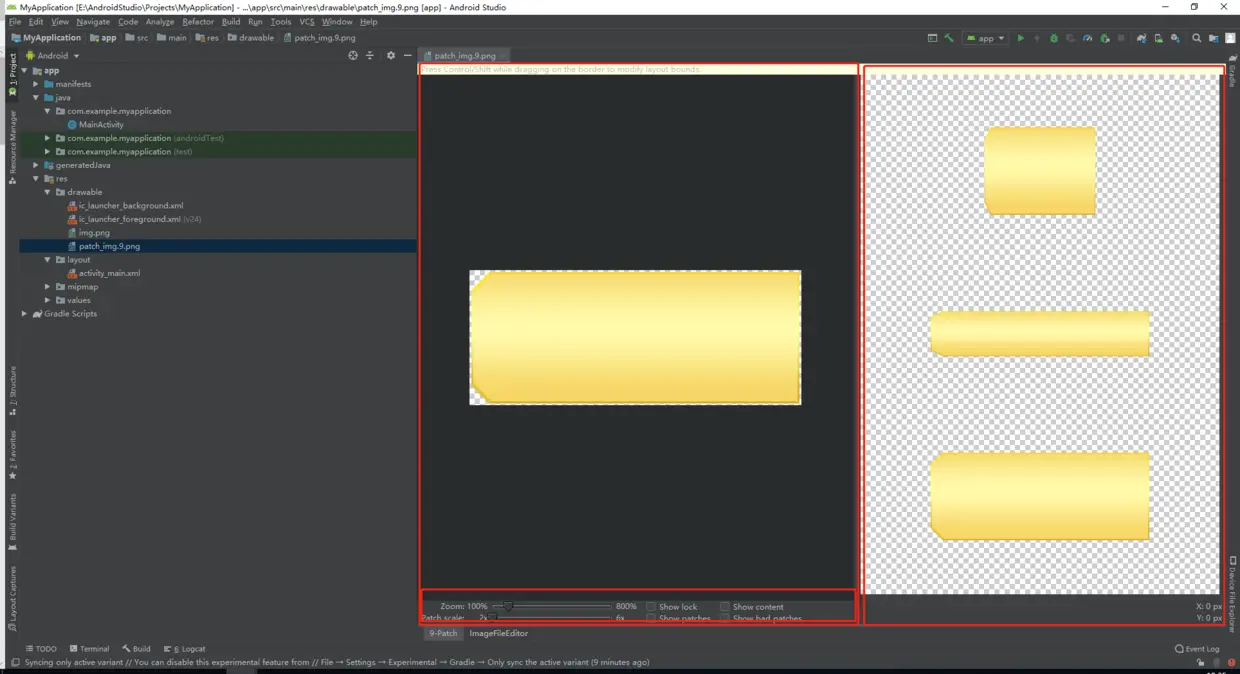Attach debugger to Android process icon
Viewport: 1240px width, 674px height.
[1104, 38]
